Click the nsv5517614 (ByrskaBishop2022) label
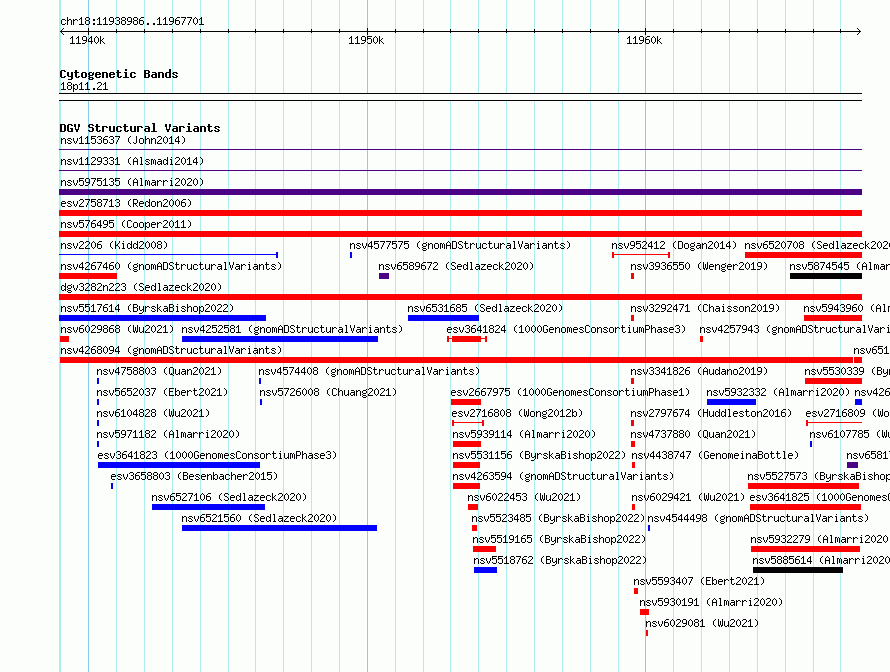The width and height of the screenshot is (890, 672). tap(147, 308)
